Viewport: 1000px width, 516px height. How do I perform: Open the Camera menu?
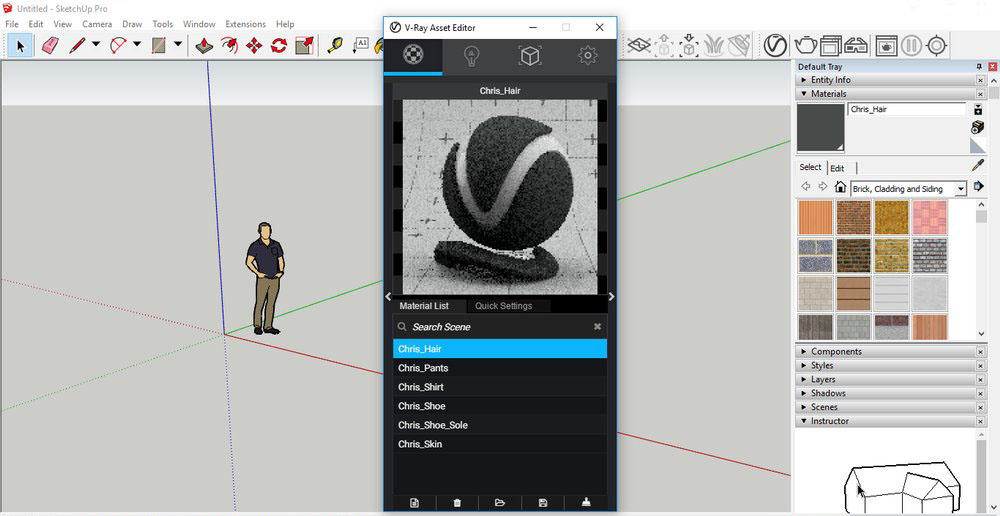[97, 24]
